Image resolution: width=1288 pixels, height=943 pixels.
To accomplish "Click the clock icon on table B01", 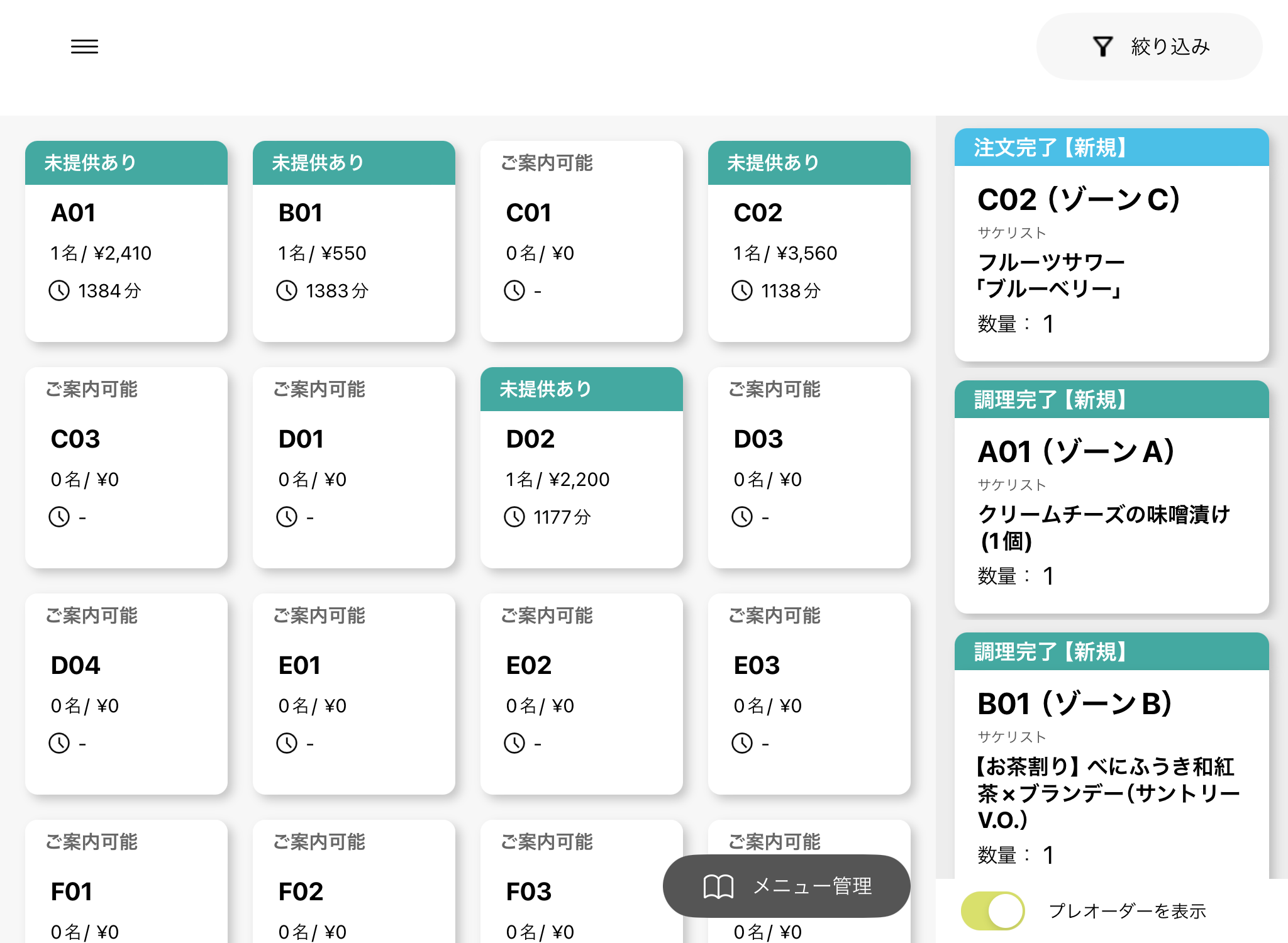I will click(287, 290).
